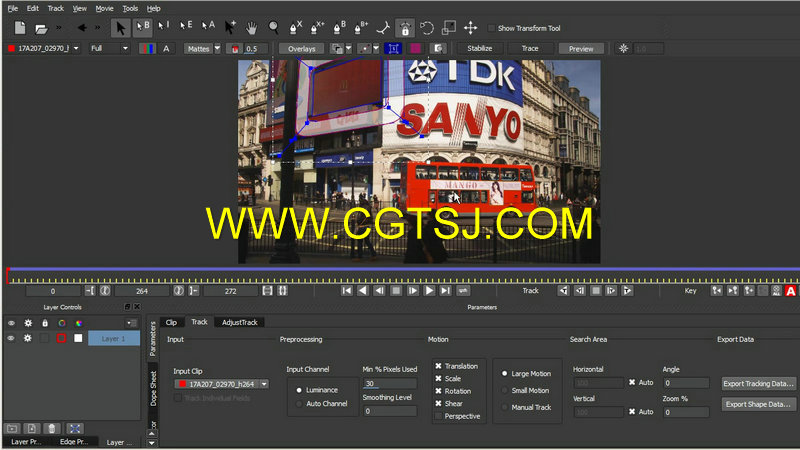Select the pick Edge (E) points tool
This screenshot has height=450, width=800.
click(x=186, y=26)
